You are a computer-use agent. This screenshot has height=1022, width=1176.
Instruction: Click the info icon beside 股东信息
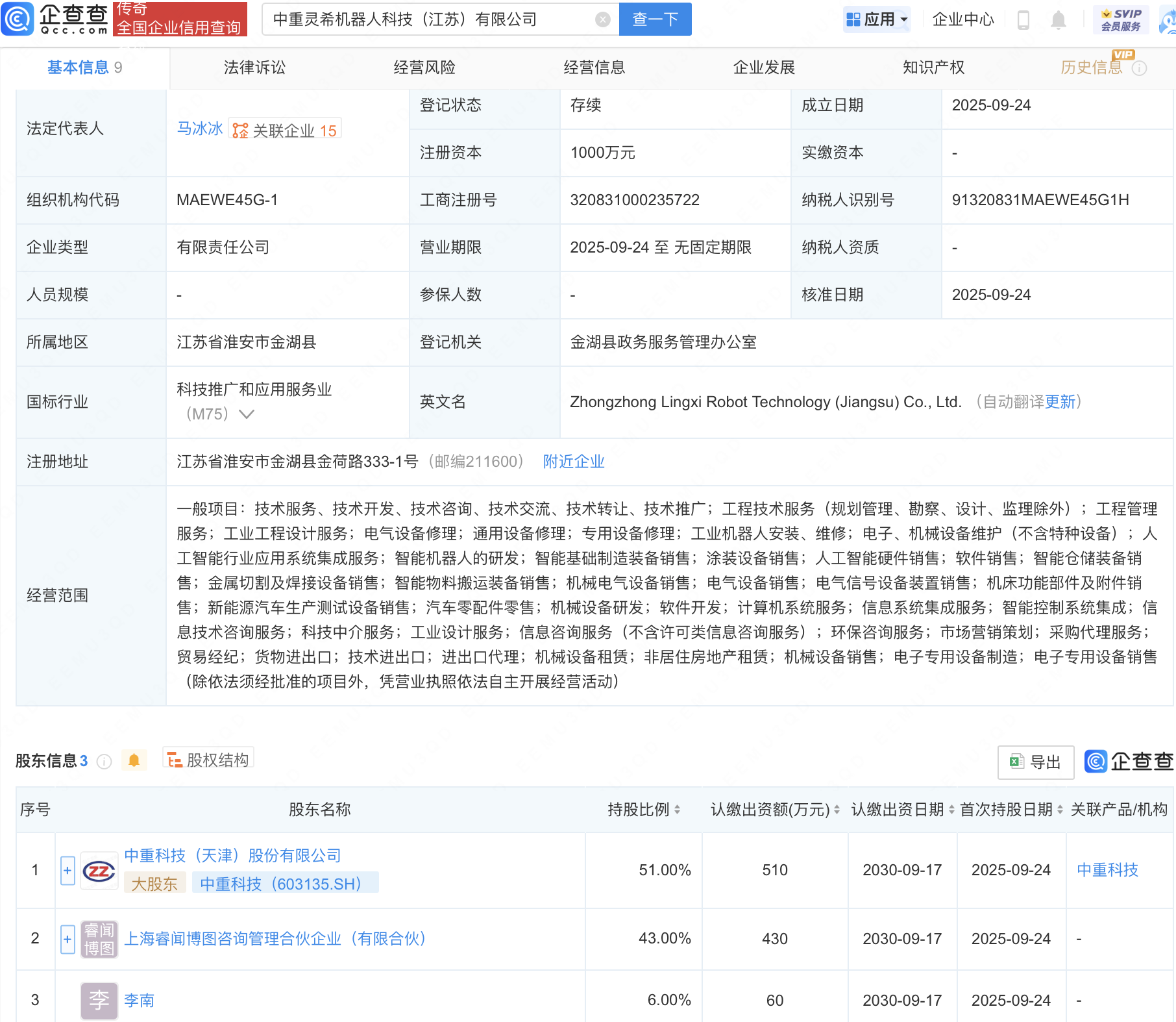click(x=104, y=762)
